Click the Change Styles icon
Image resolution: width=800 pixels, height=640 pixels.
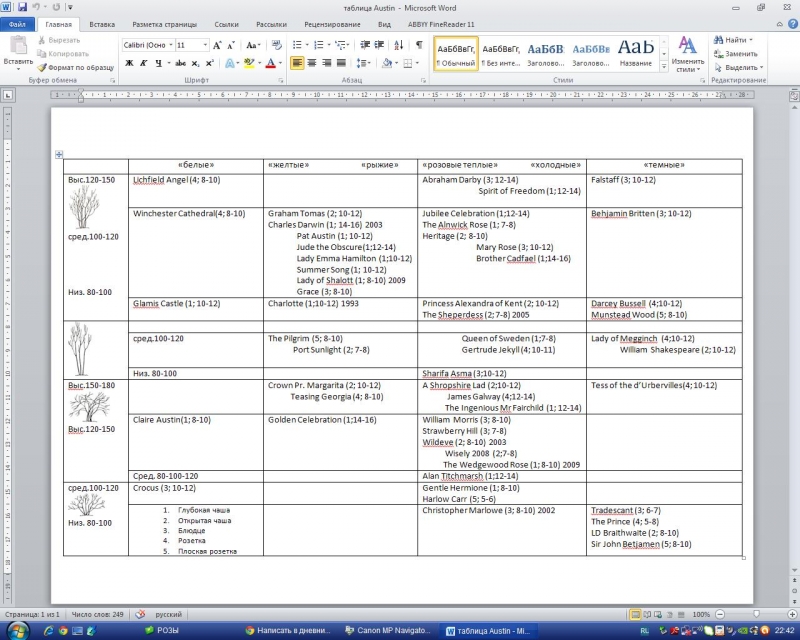tap(687, 53)
